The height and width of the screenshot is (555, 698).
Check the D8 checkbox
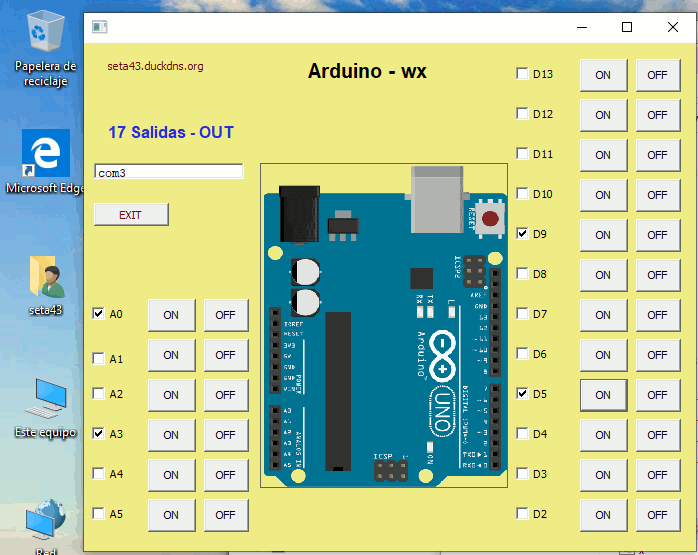pos(522,274)
